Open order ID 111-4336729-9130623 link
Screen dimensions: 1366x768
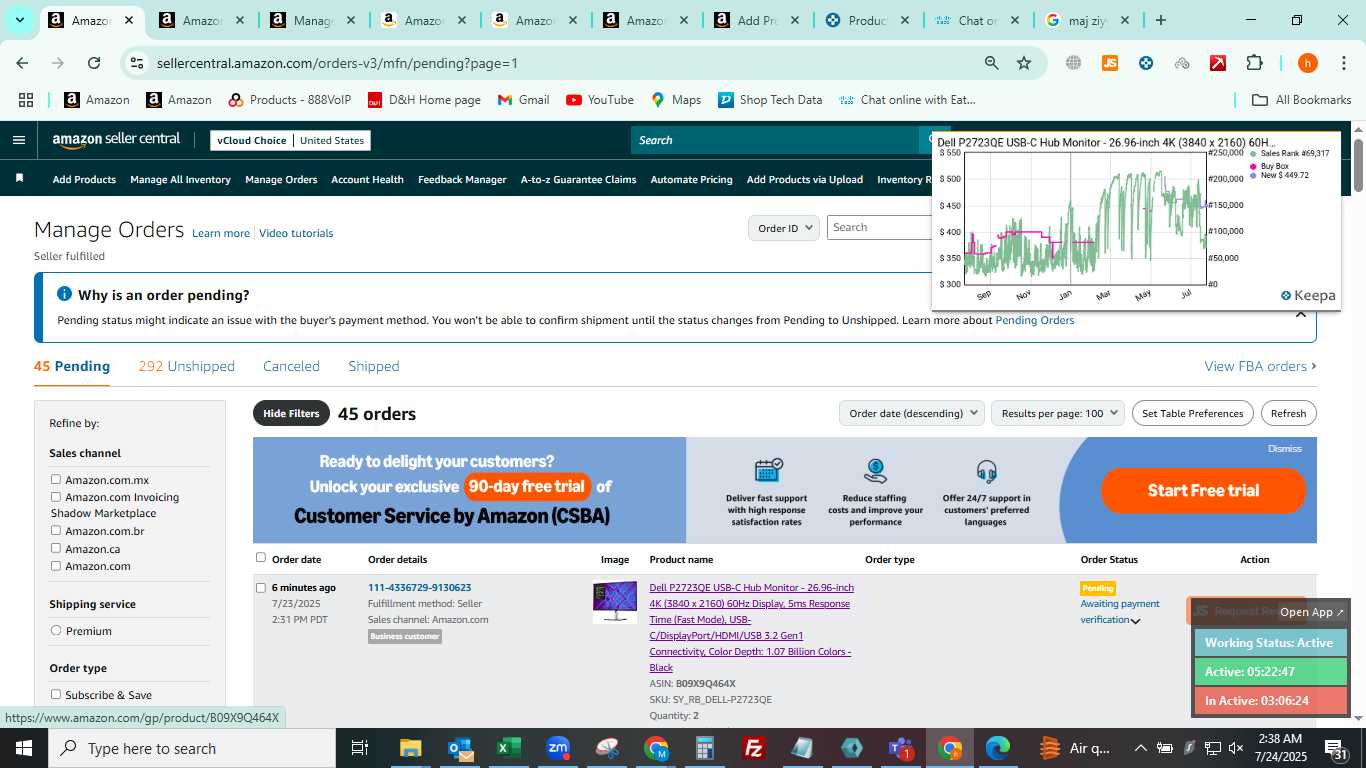point(419,588)
